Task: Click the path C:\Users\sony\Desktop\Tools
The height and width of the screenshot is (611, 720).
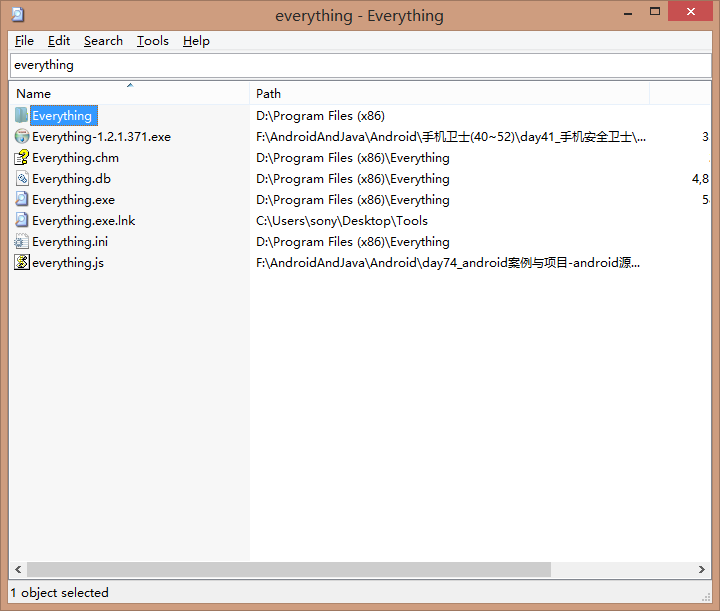Action: pos(342,221)
